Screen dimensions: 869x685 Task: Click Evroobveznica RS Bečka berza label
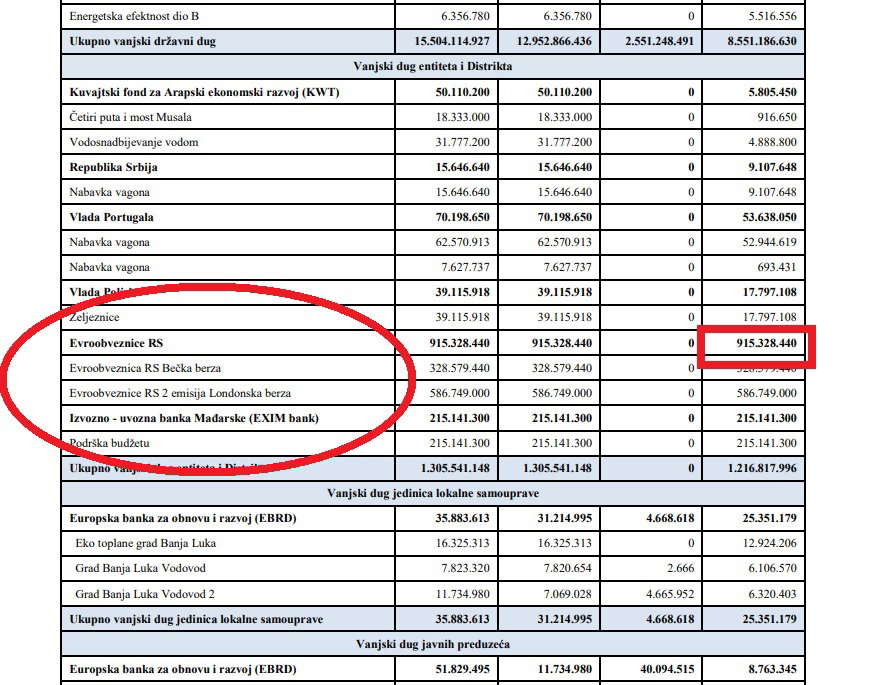145,368
